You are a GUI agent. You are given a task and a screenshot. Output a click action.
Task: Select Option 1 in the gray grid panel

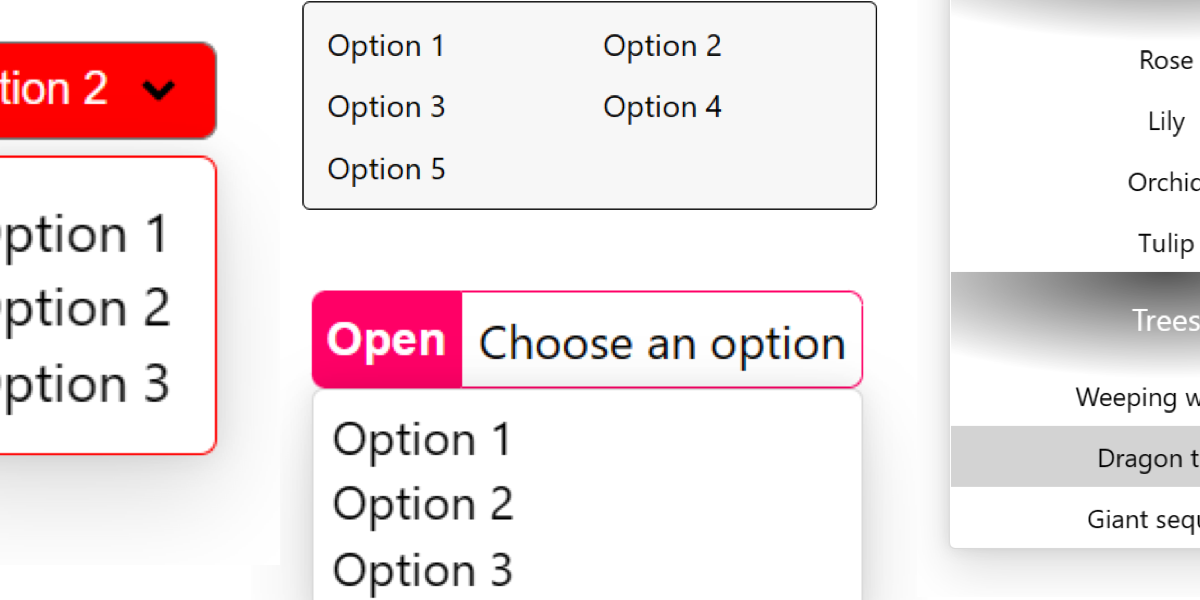click(x=386, y=46)
